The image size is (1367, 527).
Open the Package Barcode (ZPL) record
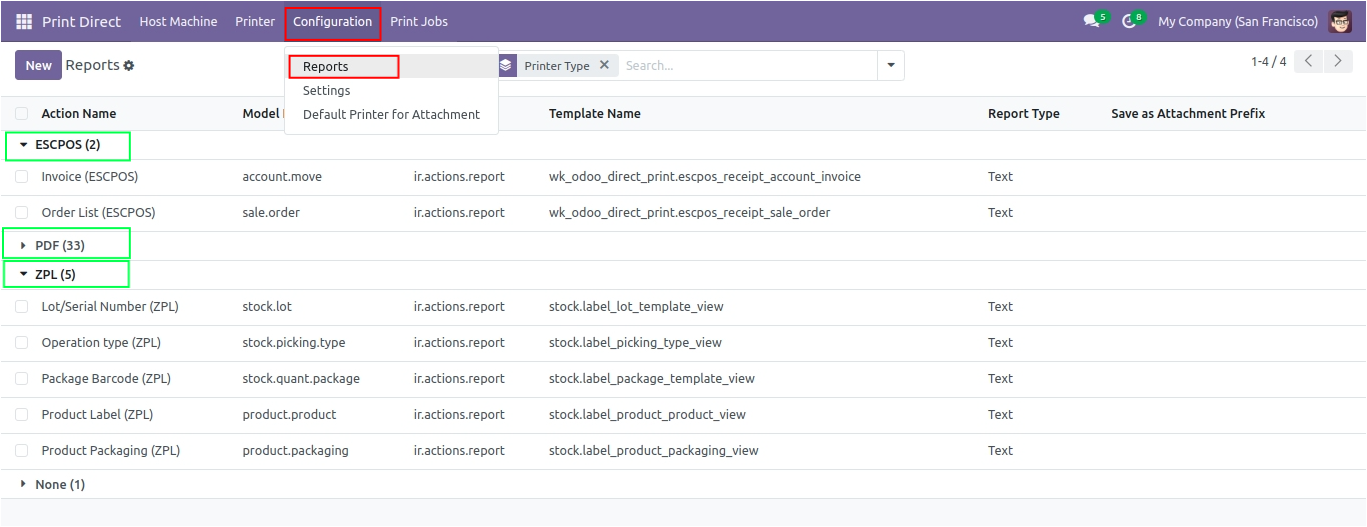pyautogui.click(x=106, y=379)
